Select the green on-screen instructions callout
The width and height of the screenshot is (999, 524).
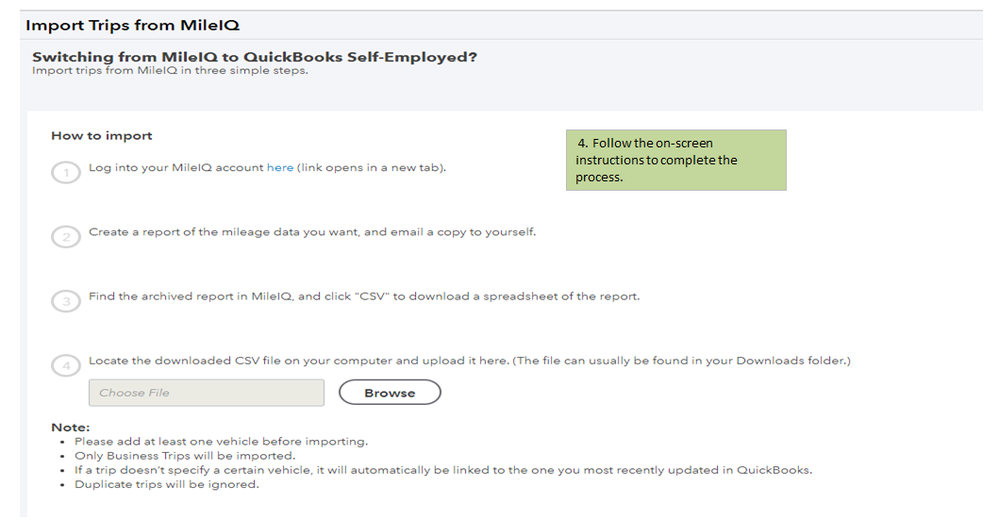[676, 160]
